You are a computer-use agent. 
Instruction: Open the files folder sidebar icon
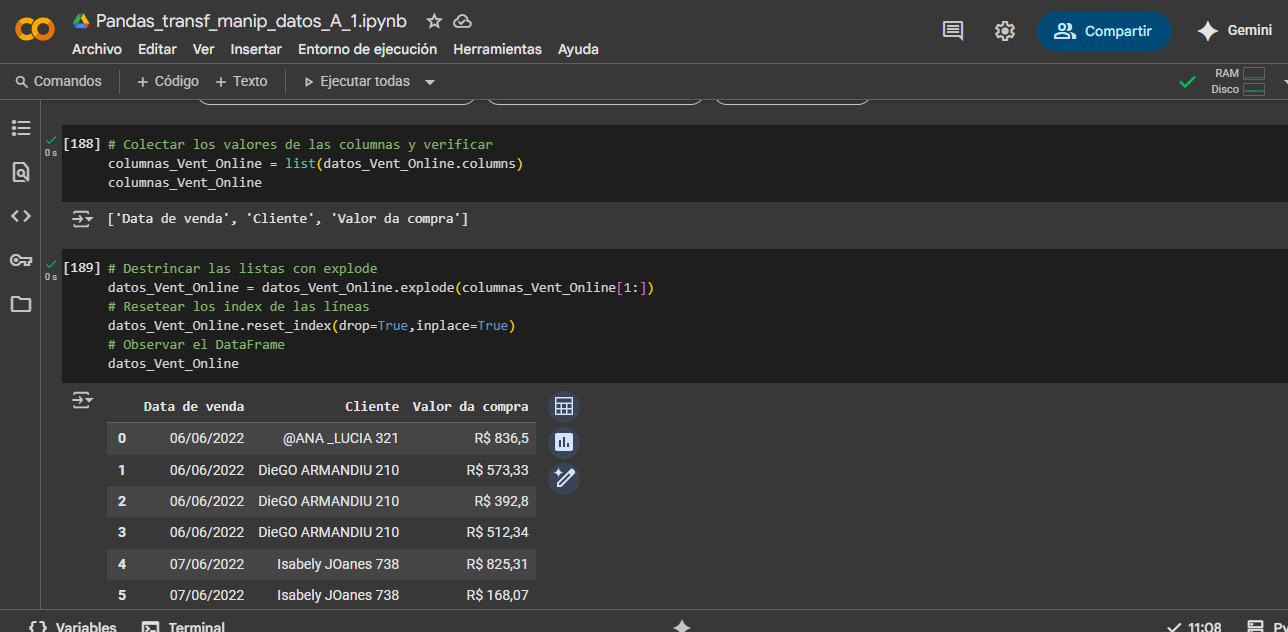coord(21,304)
